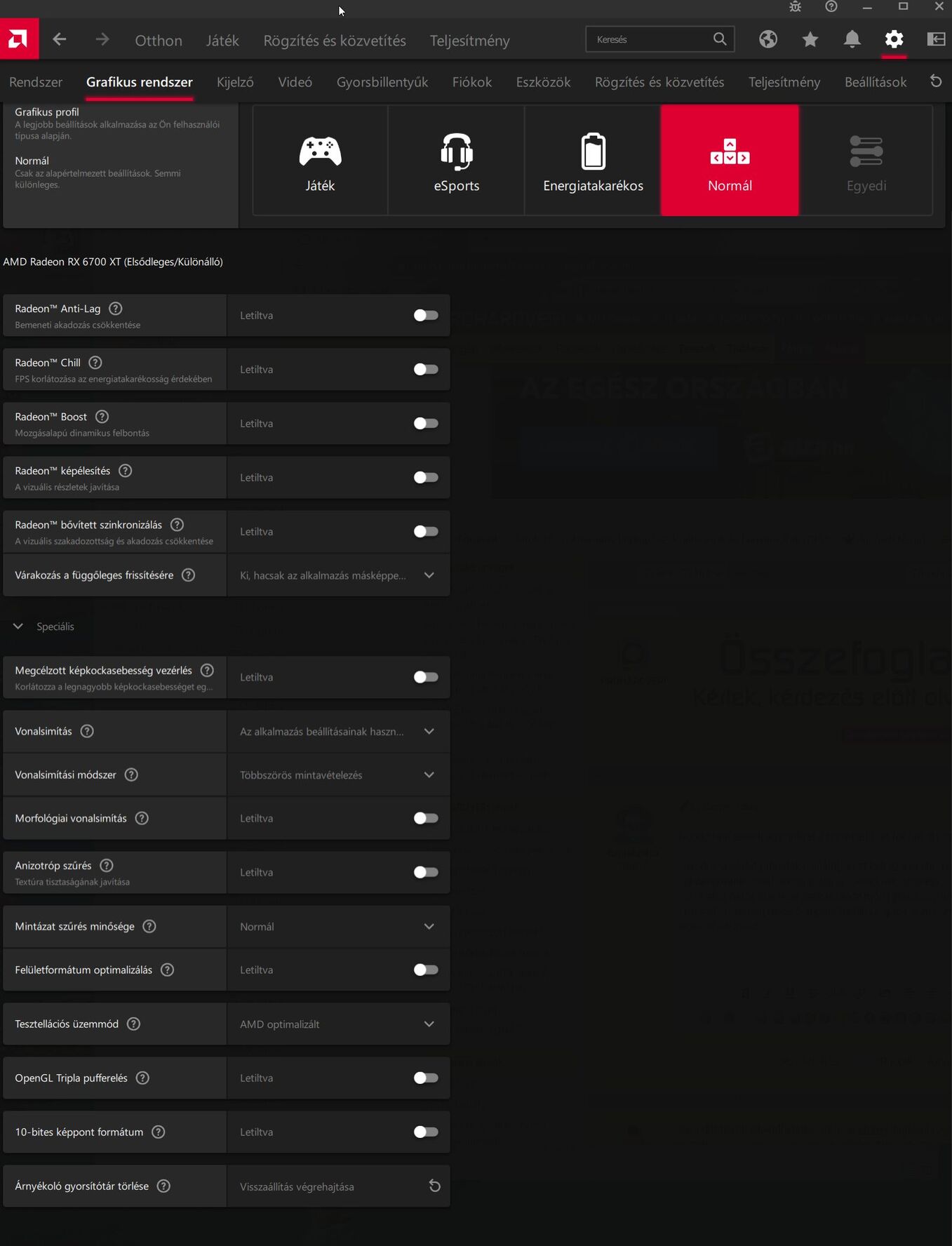Enable the Radeon Anti-Lag toggle
The width and height of the screenshot is (952, 1246).
point(425,315)
